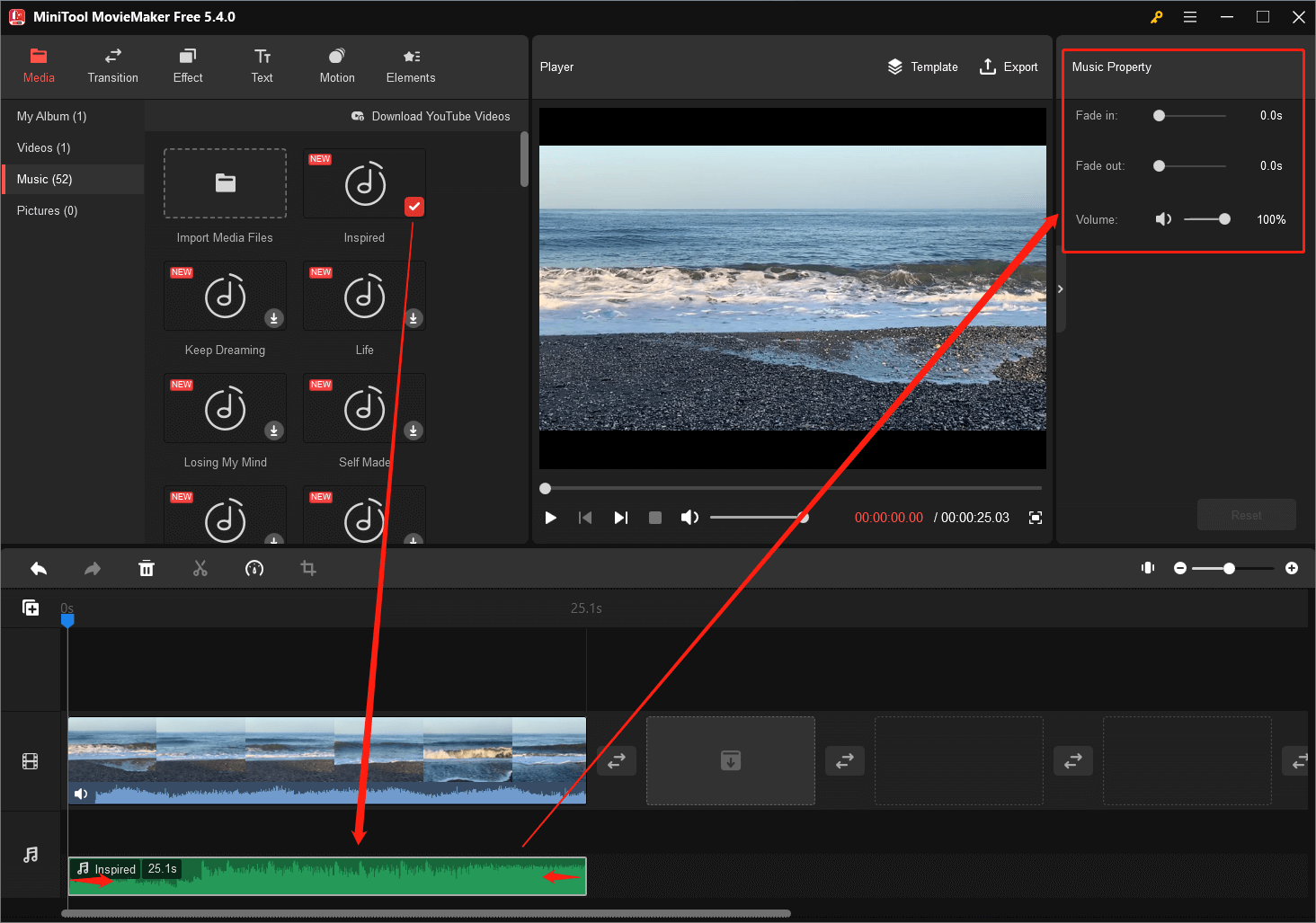
Task: Adjust the Fade in slider
Action: [1189, 116]
